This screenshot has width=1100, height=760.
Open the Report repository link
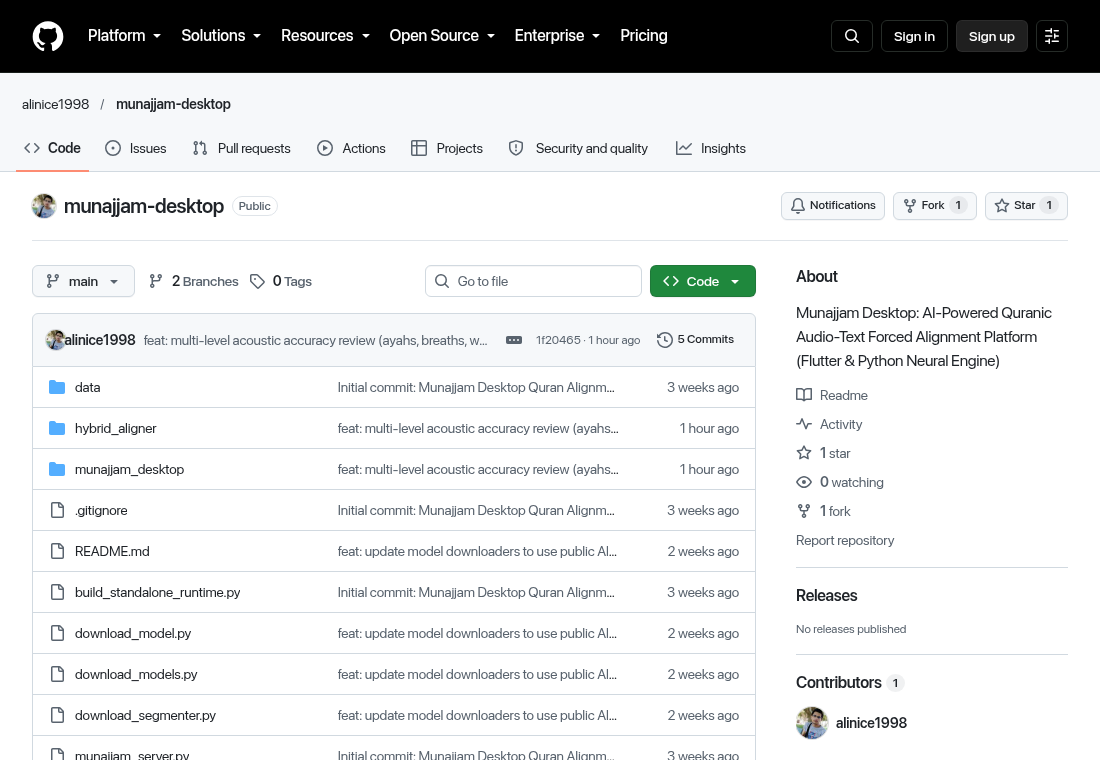point(845,540)
